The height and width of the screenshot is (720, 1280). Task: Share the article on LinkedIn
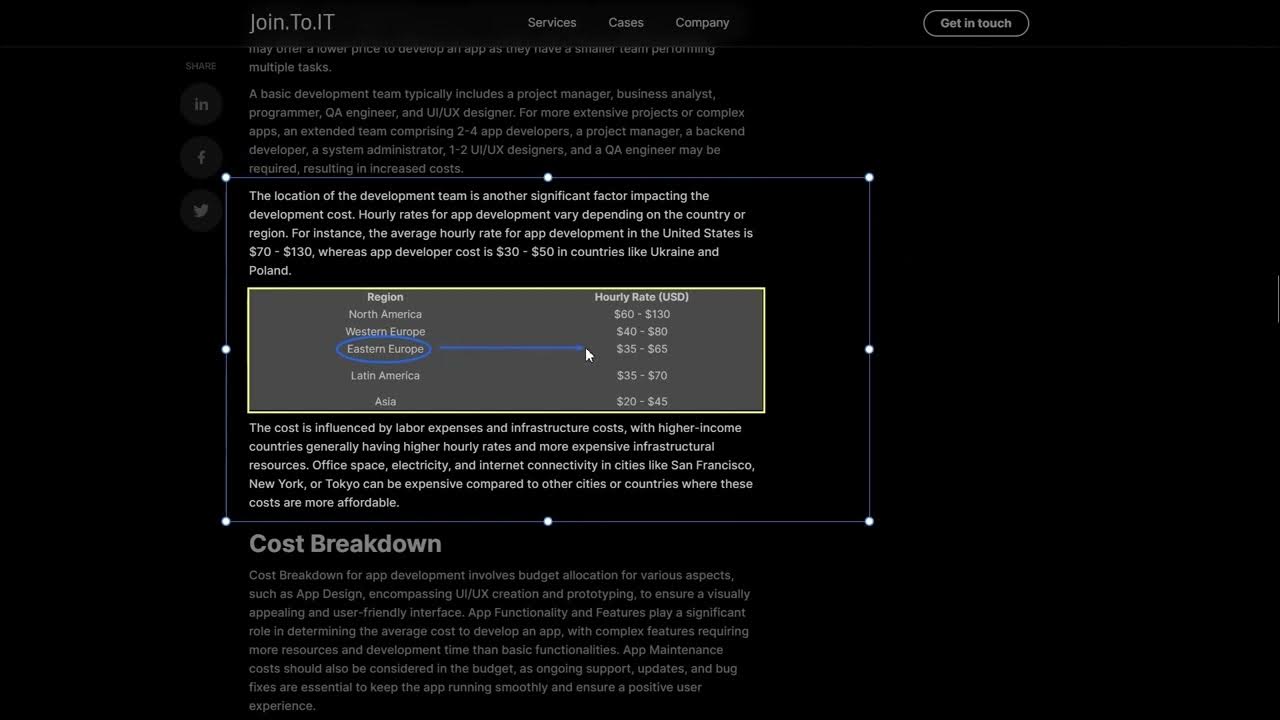point(201,104)
